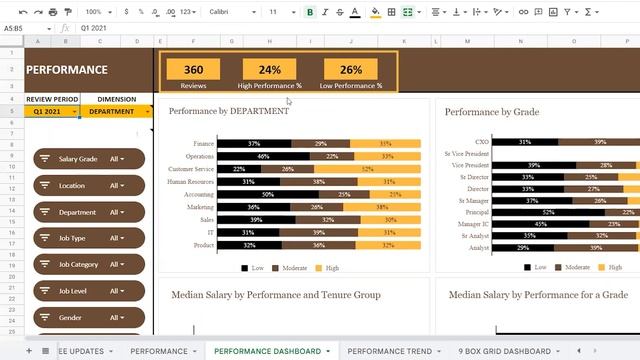Open the Job Level slicer
Screen dimensions: 640x360
[89, 291]
